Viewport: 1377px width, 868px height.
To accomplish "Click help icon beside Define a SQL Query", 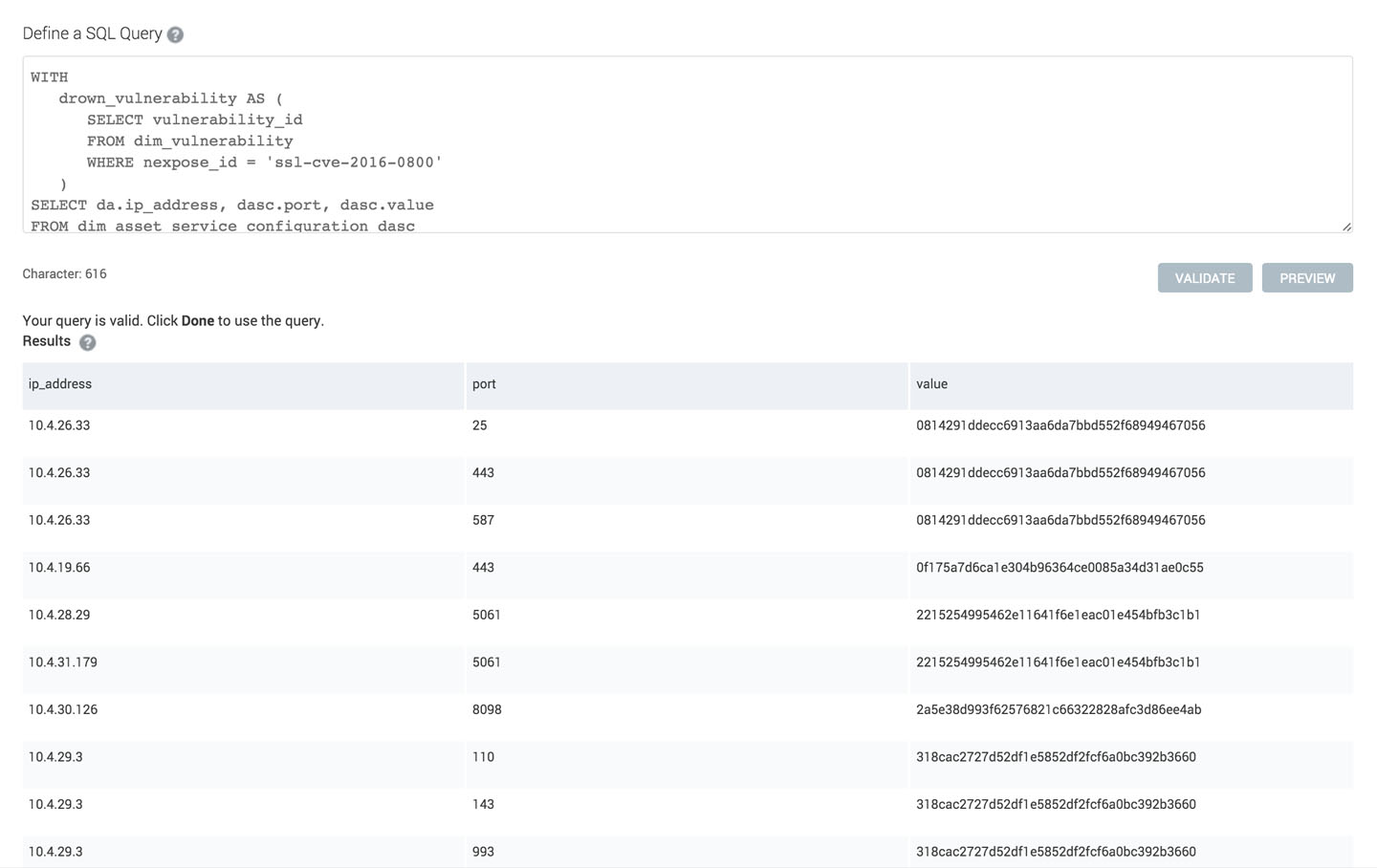I will [175, 34].
